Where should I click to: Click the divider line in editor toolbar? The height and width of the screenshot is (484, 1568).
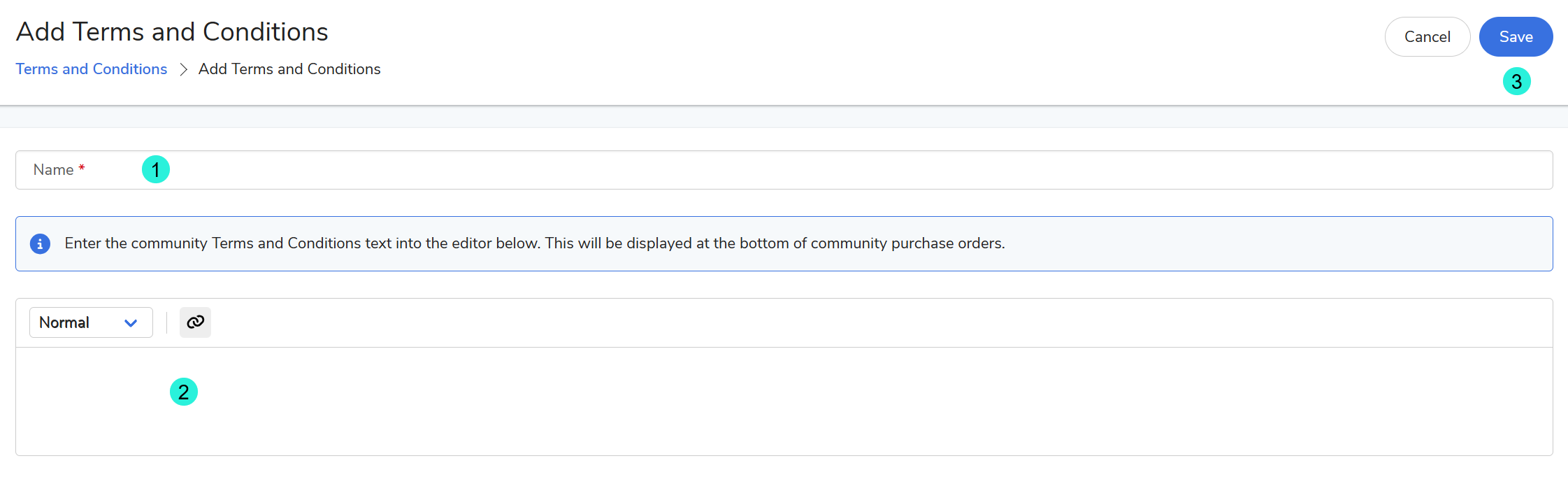point(166,322)
